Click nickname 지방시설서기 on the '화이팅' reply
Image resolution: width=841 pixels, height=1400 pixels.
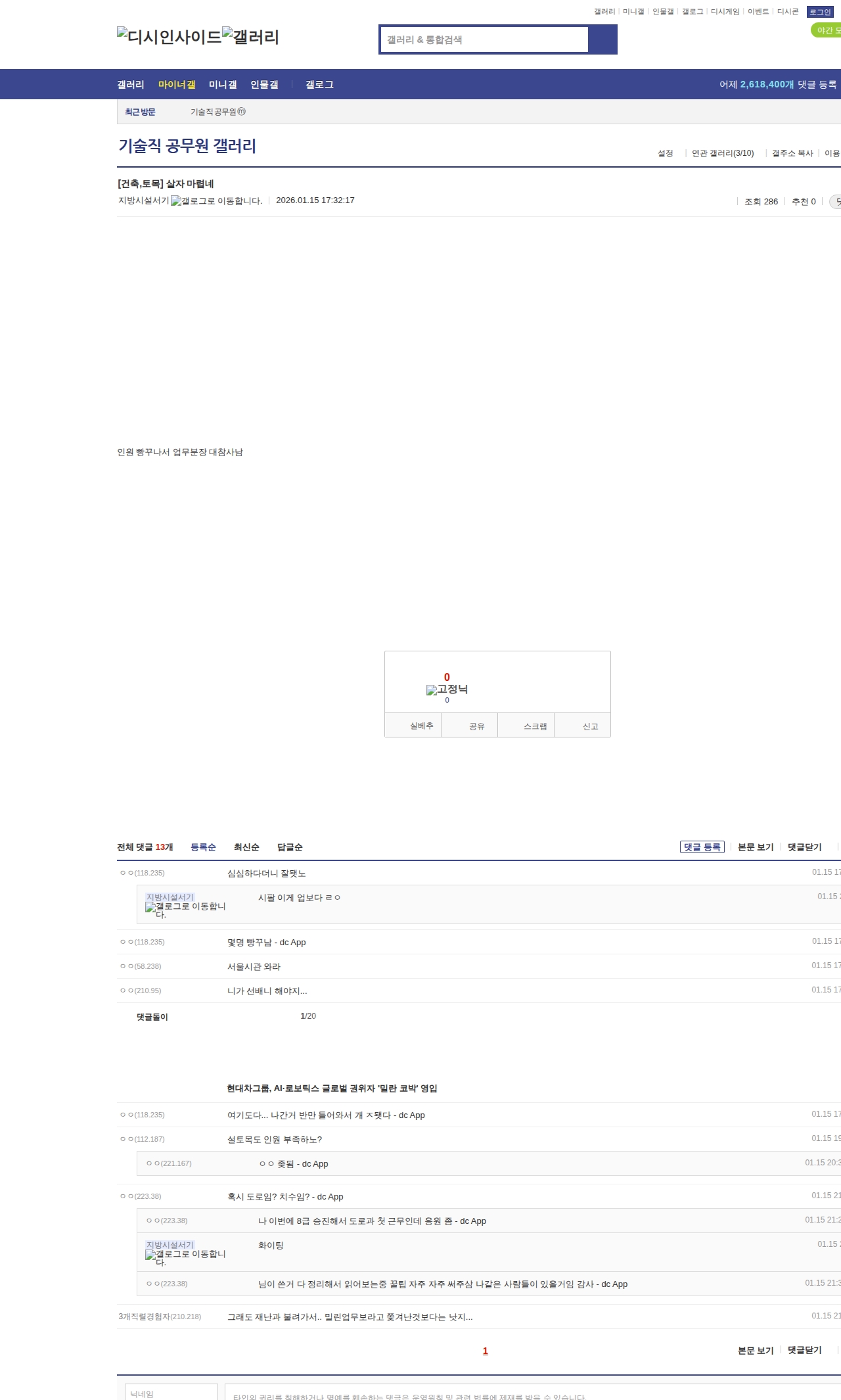170,1245
